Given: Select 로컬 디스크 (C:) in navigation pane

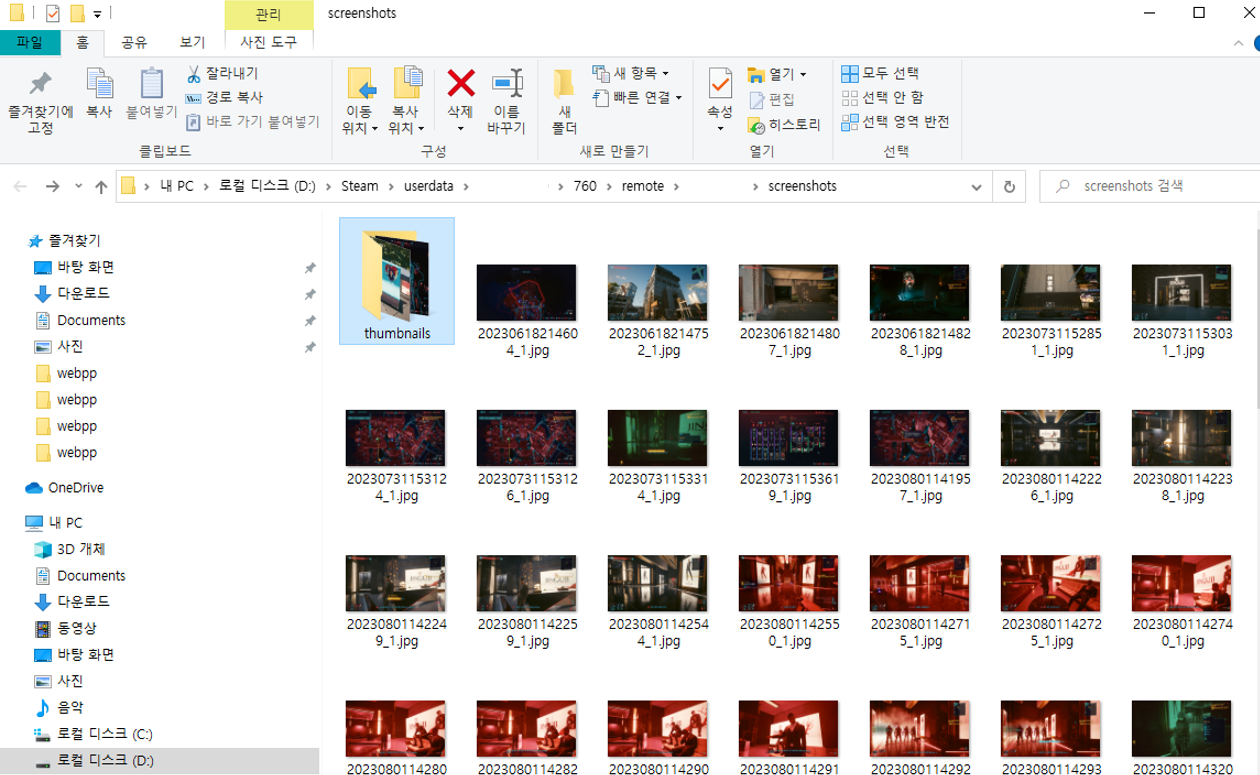Looking at the screenshot, I should click(92, 734).
